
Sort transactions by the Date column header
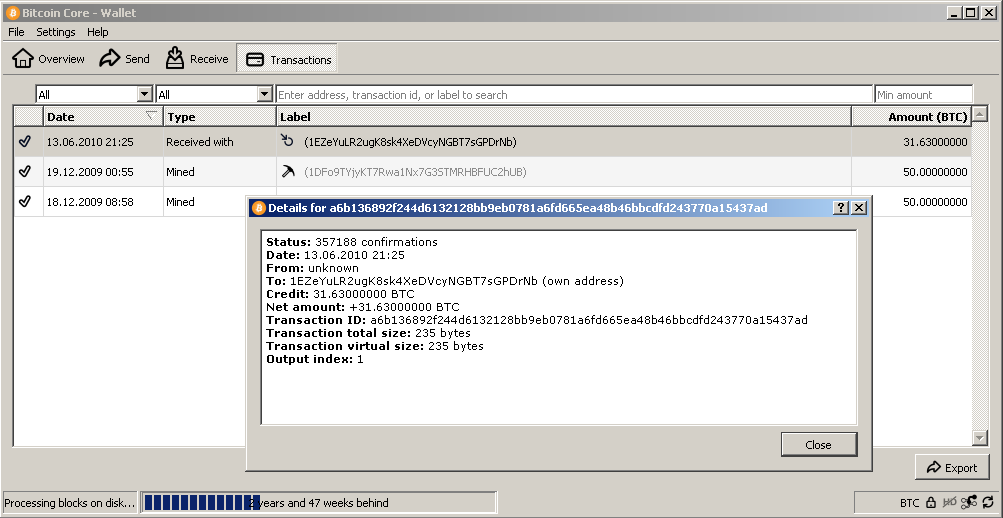pos(103,116)
